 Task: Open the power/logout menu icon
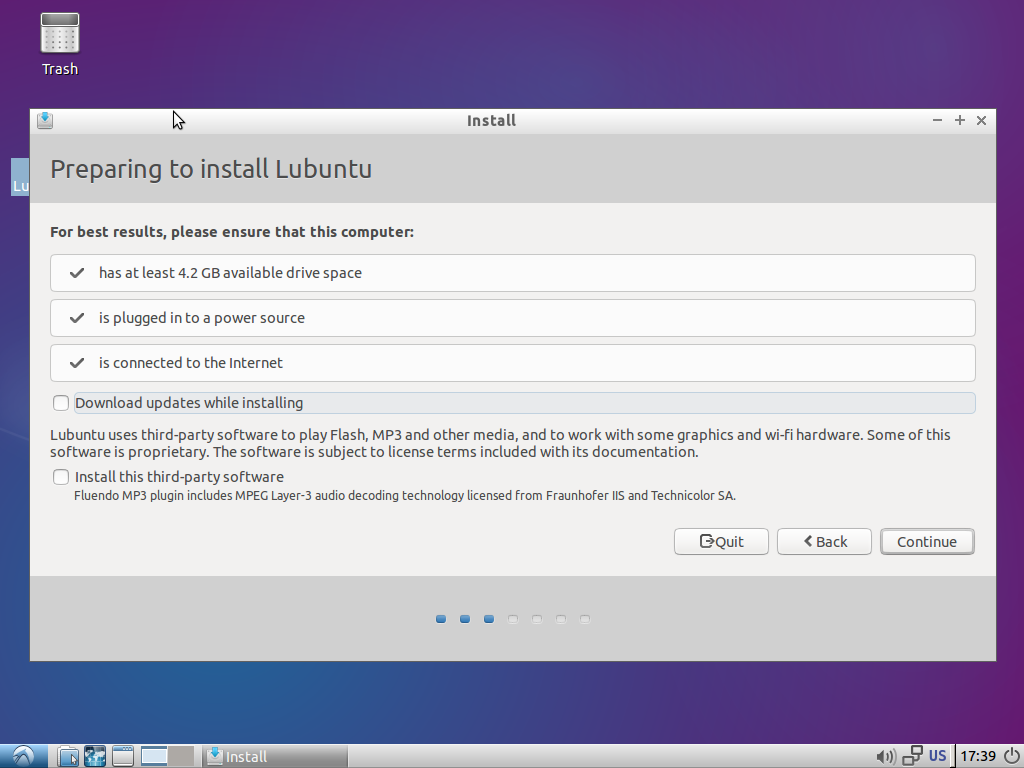(x=1011, y=756)
